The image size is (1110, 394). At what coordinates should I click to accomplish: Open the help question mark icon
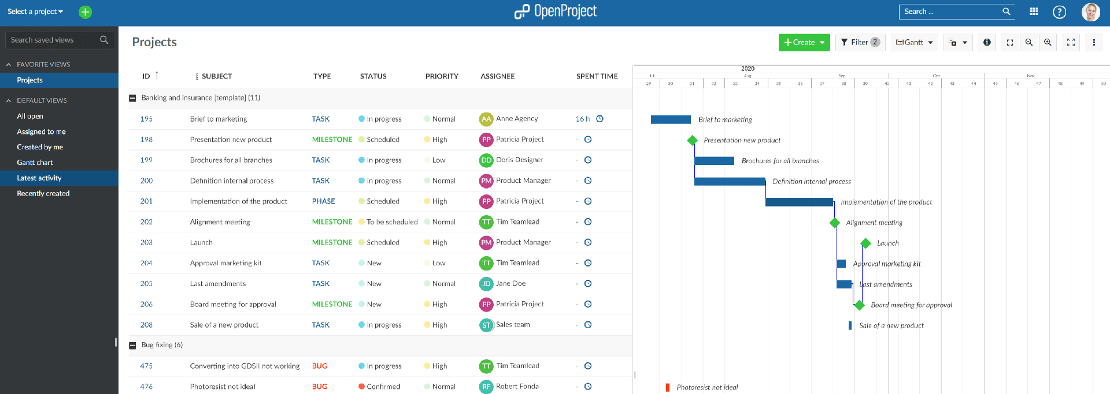1059,12
